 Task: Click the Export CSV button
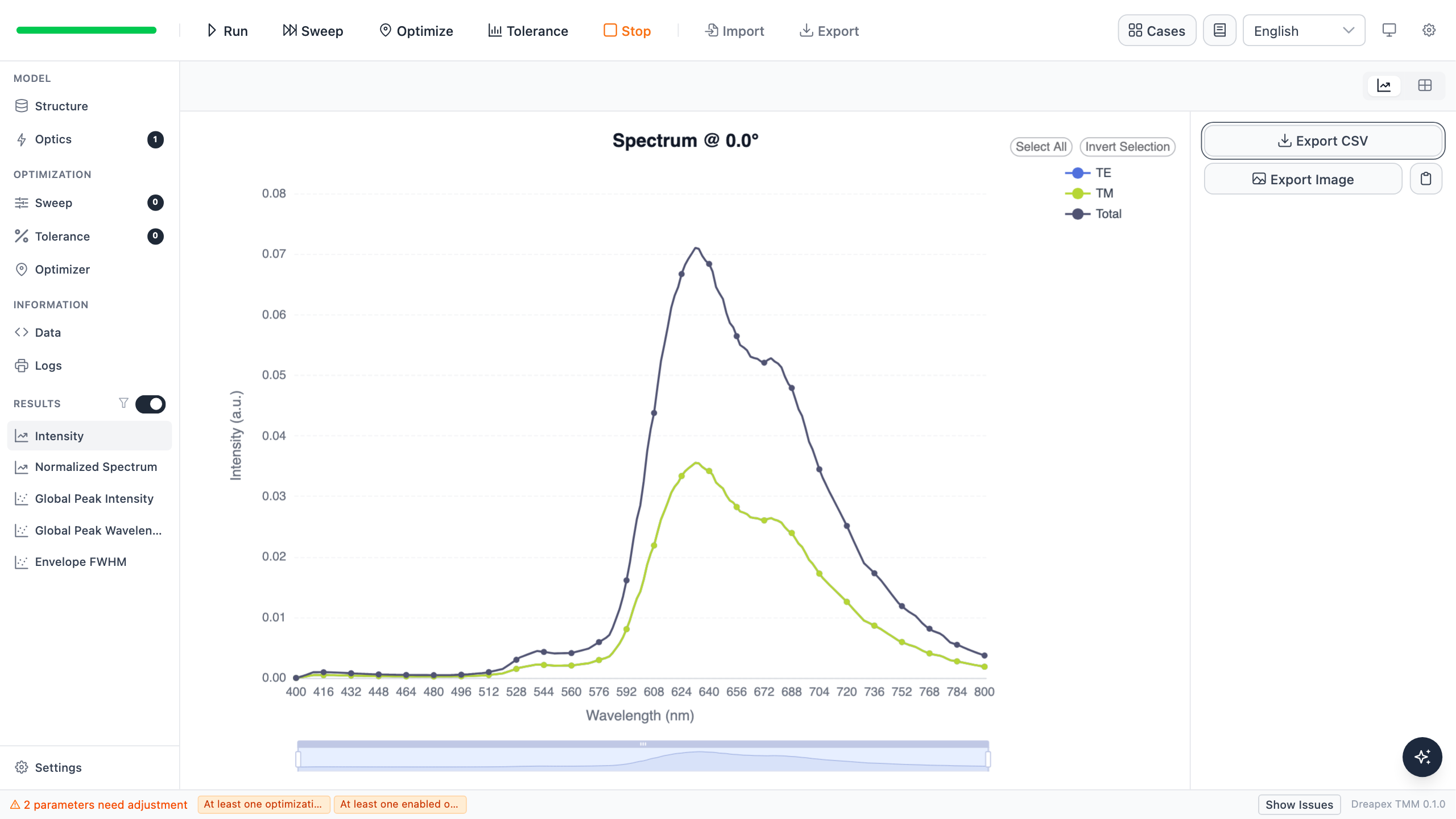pos(1323,140)
